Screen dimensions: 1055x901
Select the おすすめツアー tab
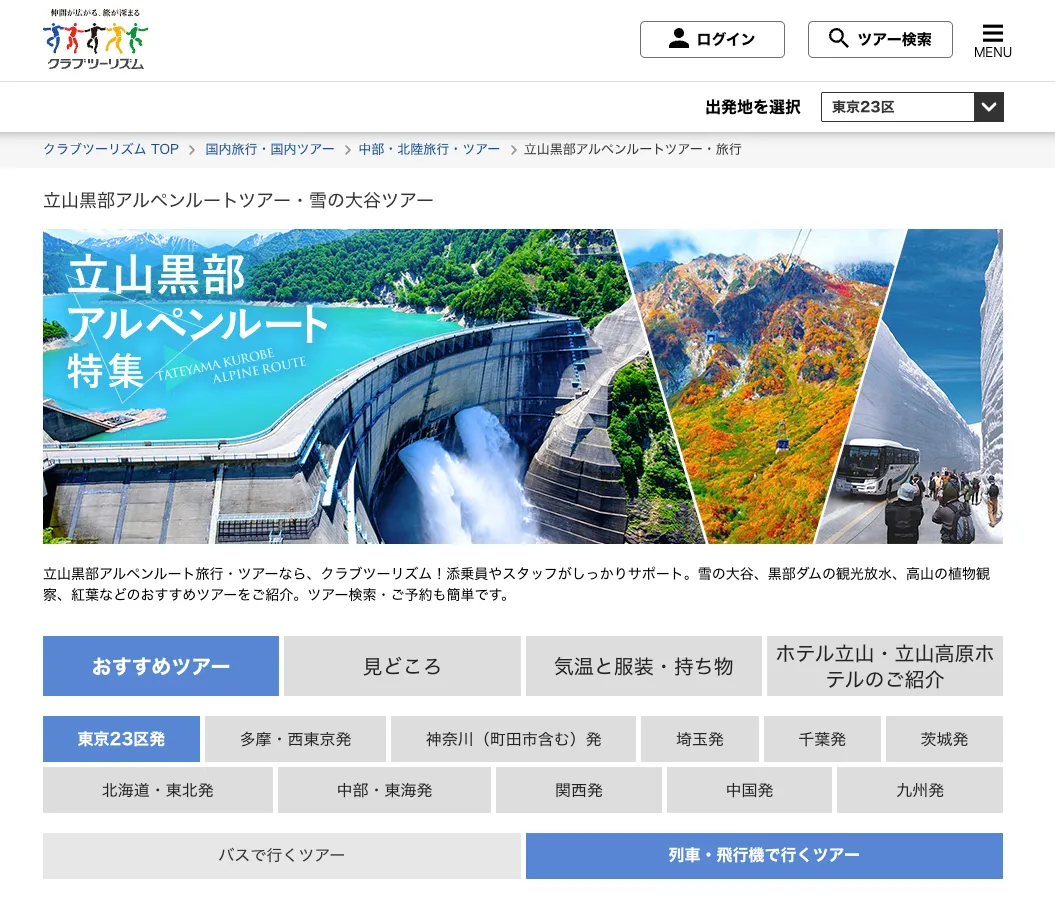pyautogui.click(x=161, y=666)
